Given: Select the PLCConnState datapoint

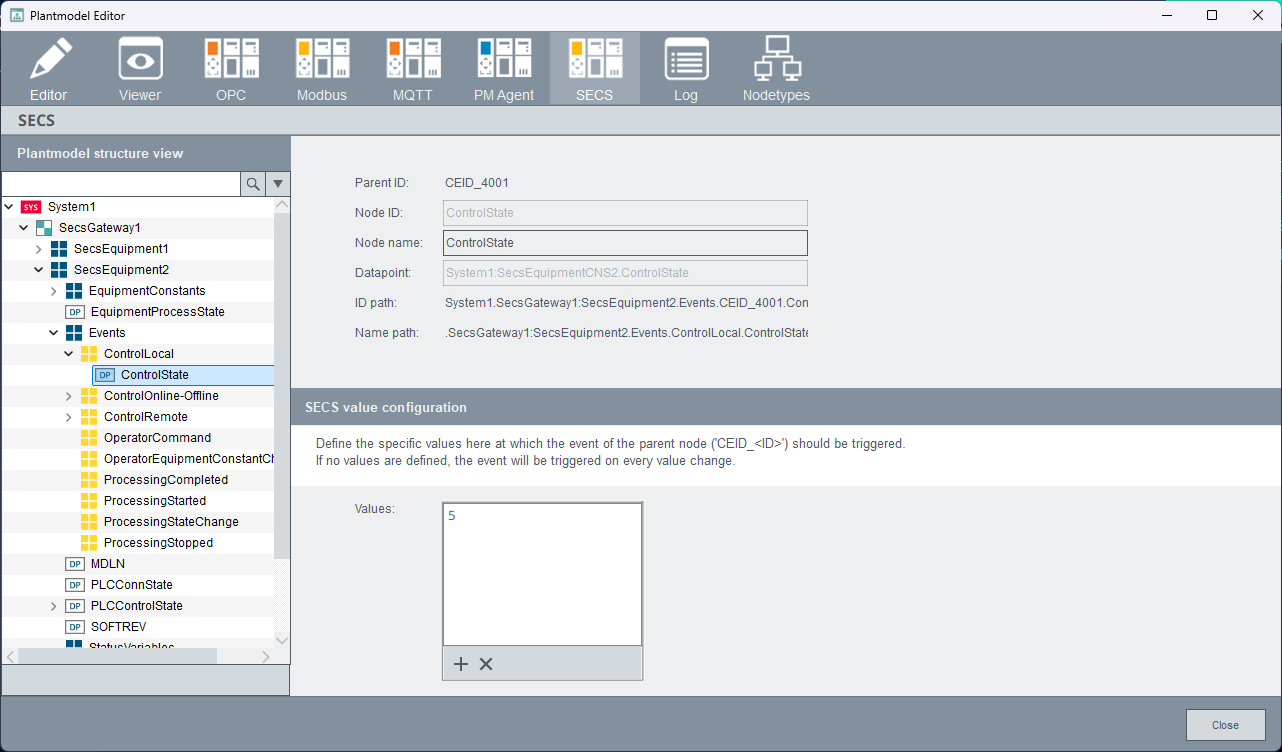Looking at the screenshot, I should pyautogui.click(x=131, y=585).
